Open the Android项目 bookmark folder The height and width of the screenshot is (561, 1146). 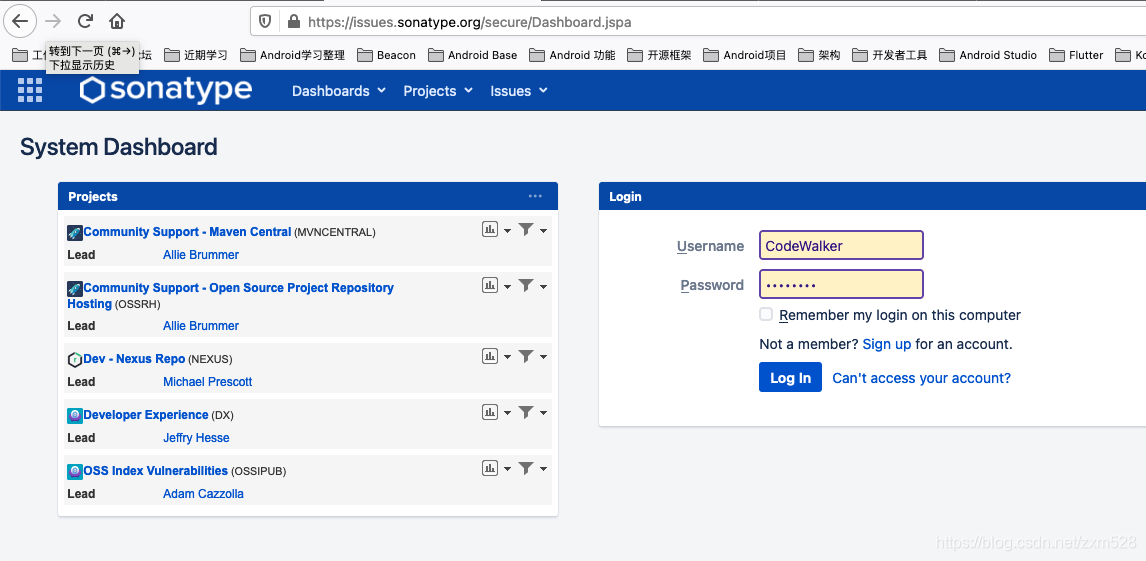(x=745, y=55)
